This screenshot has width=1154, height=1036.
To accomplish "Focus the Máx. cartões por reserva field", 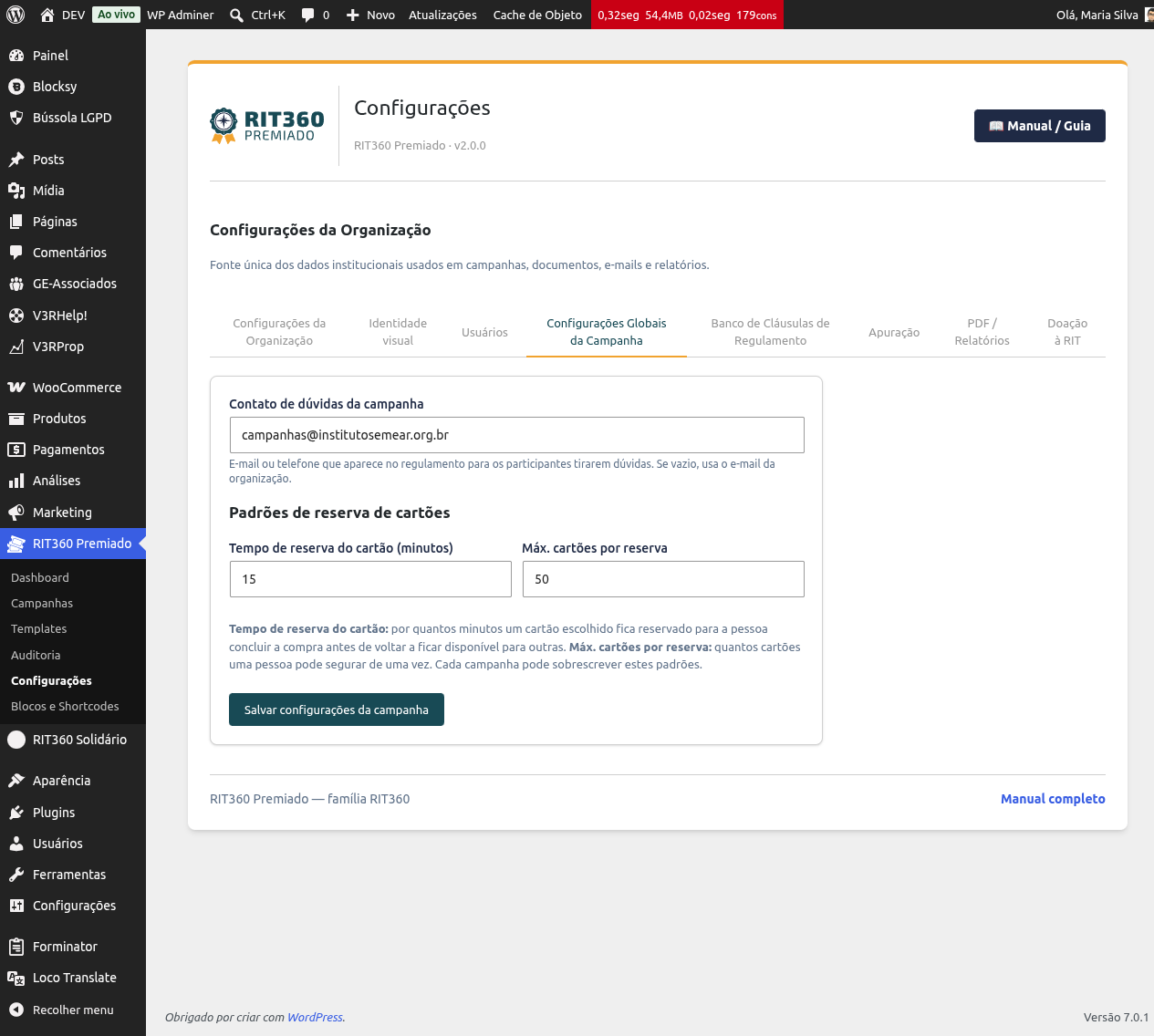I will pos(663,579).
